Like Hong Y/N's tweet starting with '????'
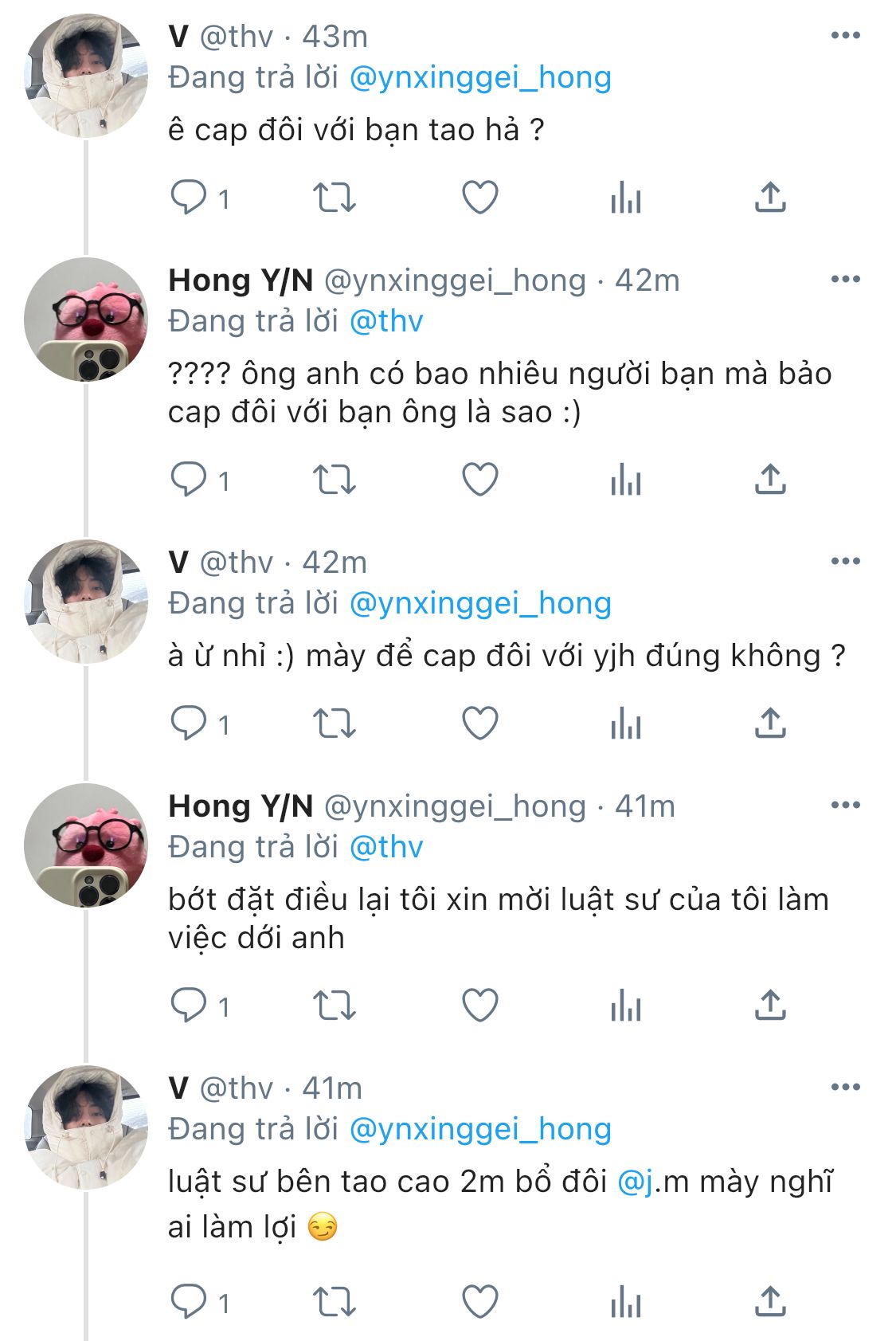This screenshot has width=896, height=1341. [x=480, y=480]
